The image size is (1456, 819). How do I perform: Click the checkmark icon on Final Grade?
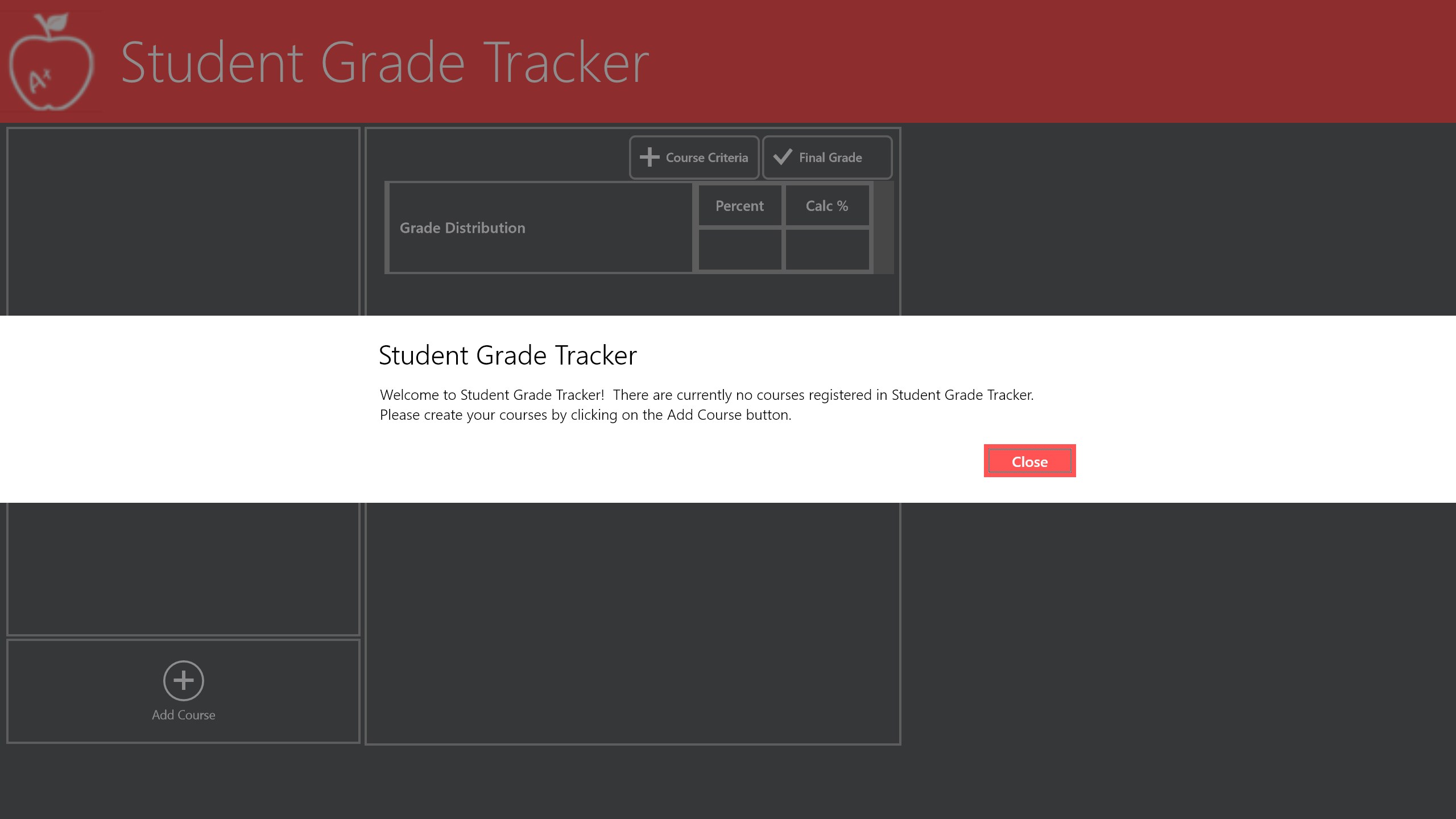point(783,157)
